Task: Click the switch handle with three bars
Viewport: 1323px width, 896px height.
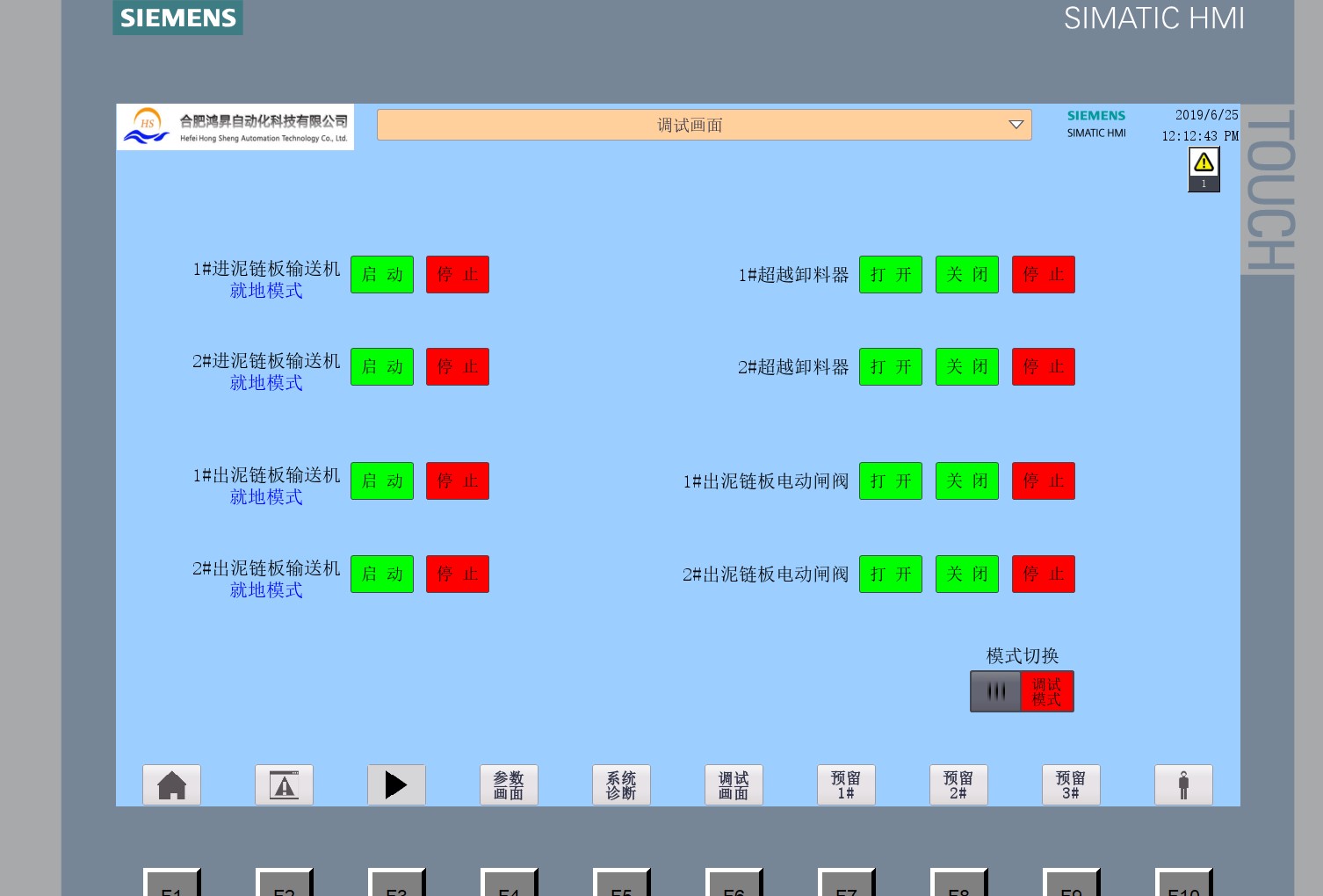Action: point(995,691)
